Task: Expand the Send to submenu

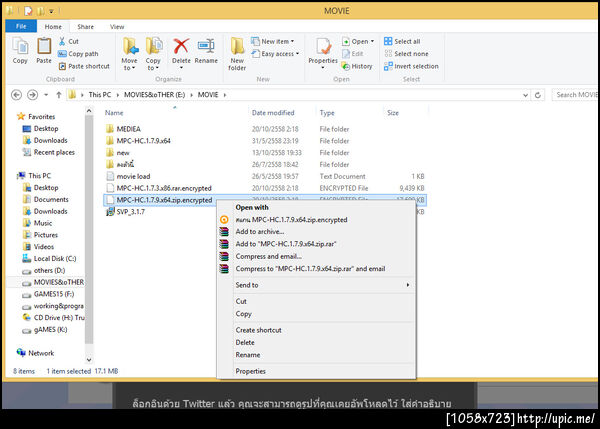Action: point(408,285)
